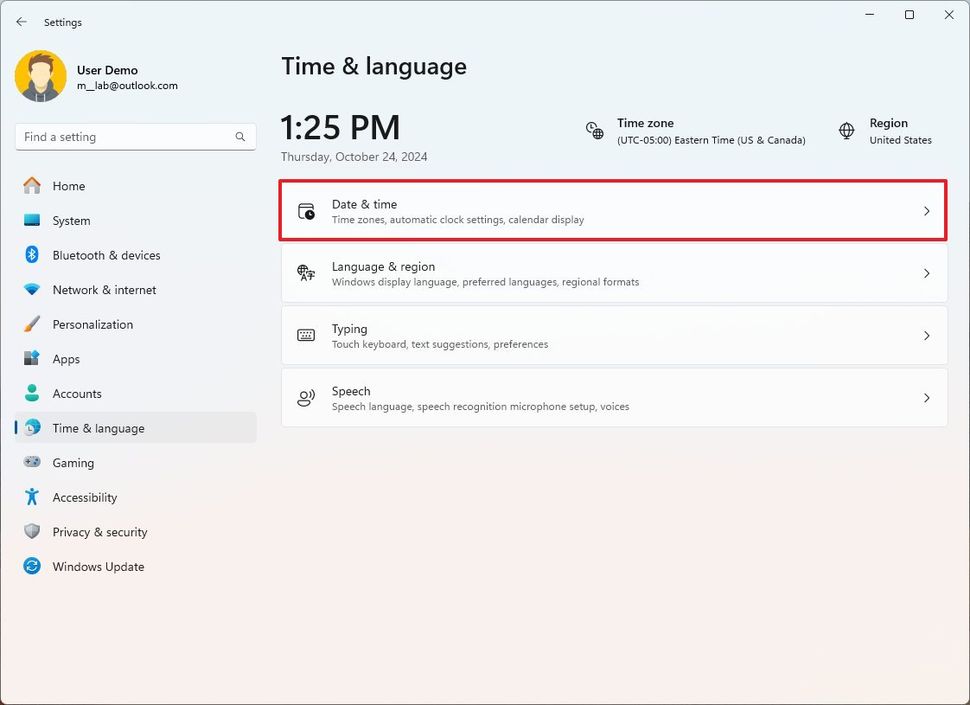Open the Speech settings chevron

[x=925, y=397]
